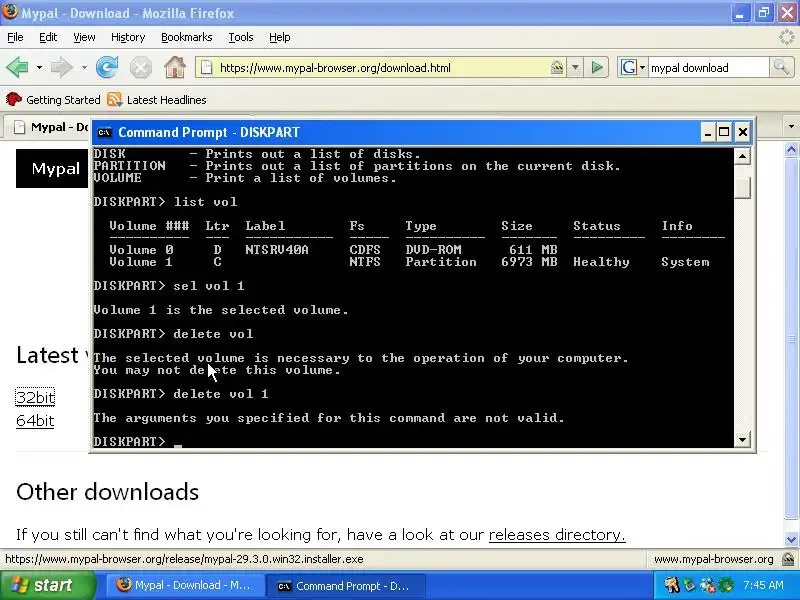The width and height of the screenshot is (800, 600).
Task: Open the Latest Headlines feed bookmark
Action: pyautogui.click(x=157, y=99)
